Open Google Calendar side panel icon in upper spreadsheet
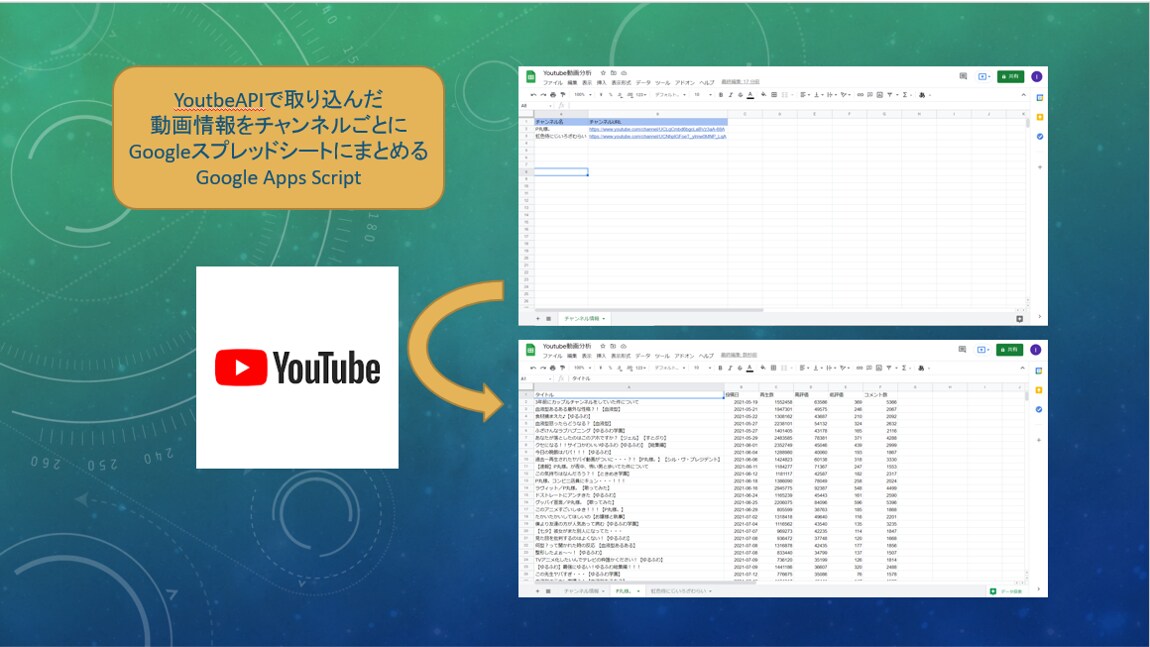1150x647 pixels. tap(1040, 98)
